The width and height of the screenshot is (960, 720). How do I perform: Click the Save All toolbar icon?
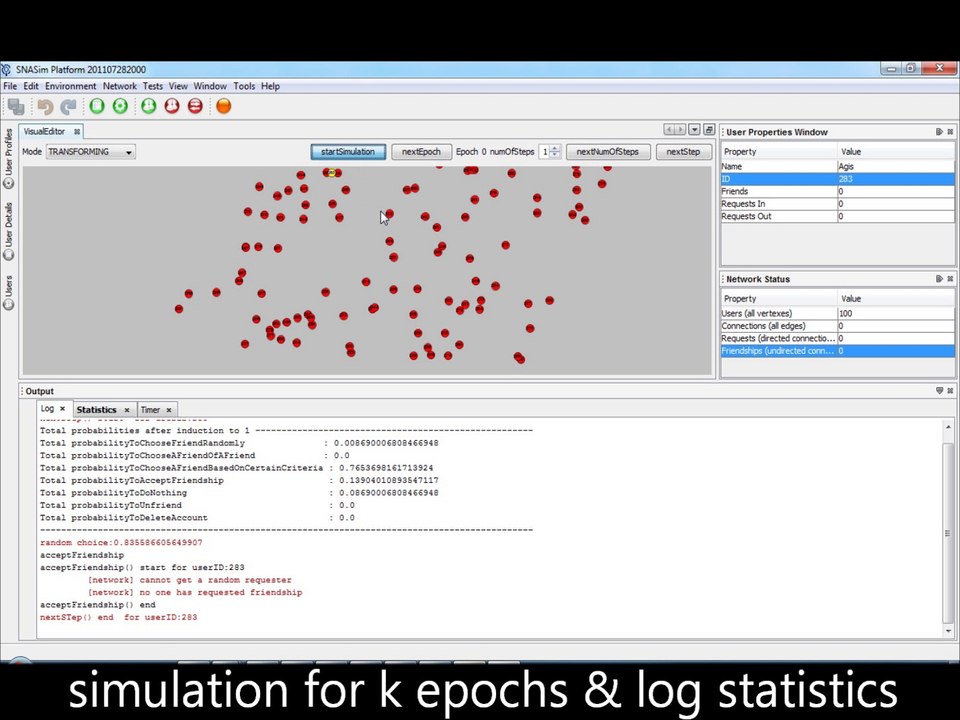pos(16,107)
